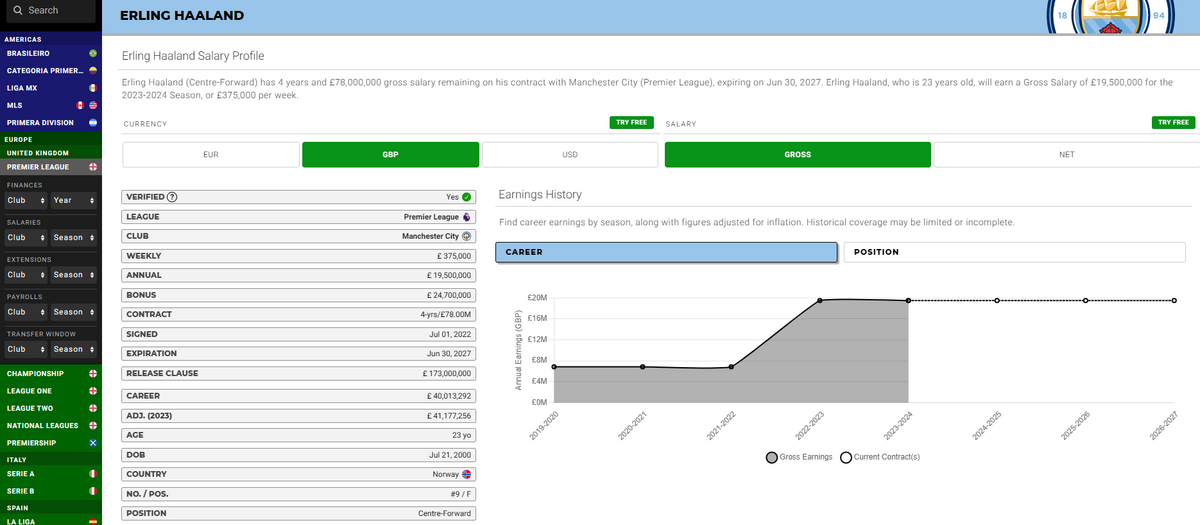Click the Argentina flag beside Primera Division
1200x525 pixels.
tap(93, 122)
